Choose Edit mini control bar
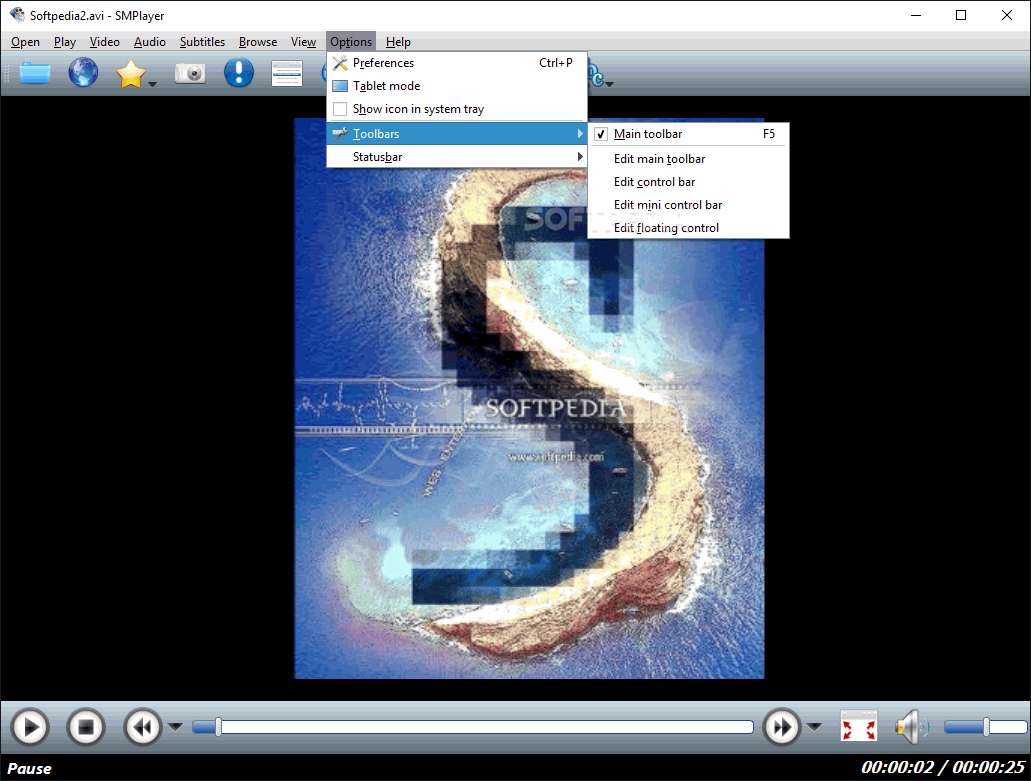This screenshot has width=1031, height=781. tap(688, 204)
